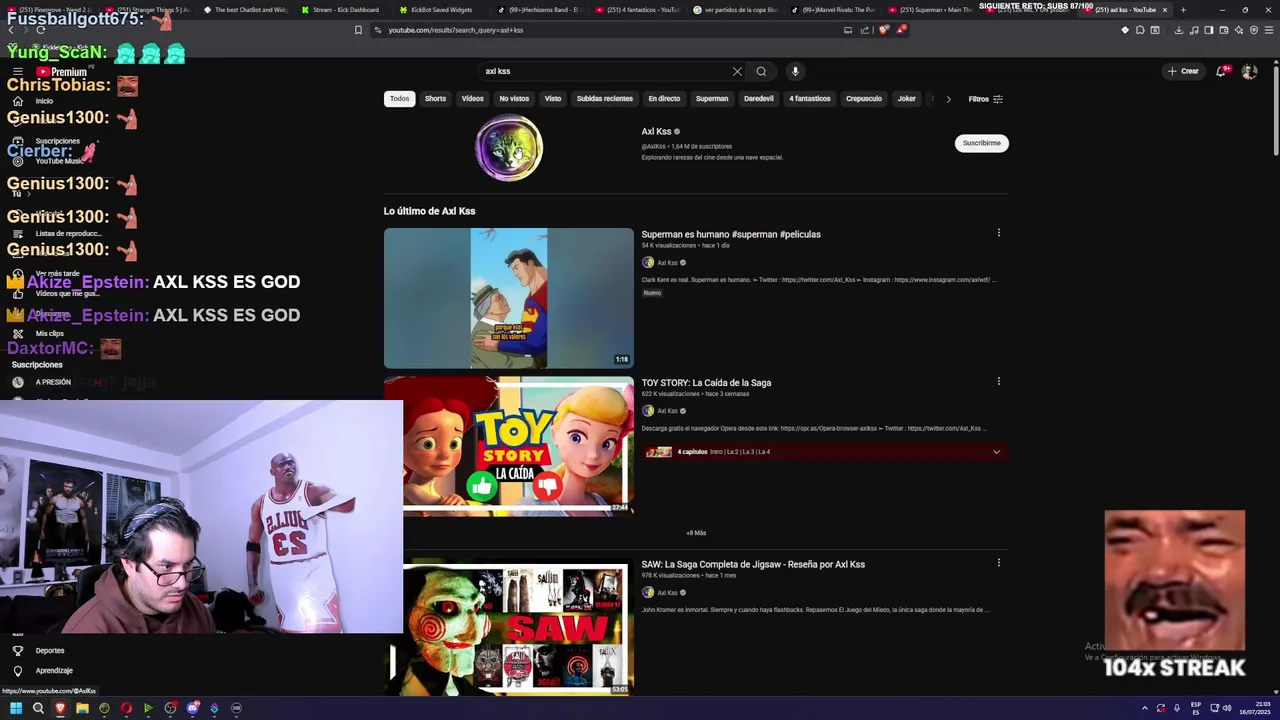Open video title Superman es humano
1280x720 pixels.
[x=731, y=234]
